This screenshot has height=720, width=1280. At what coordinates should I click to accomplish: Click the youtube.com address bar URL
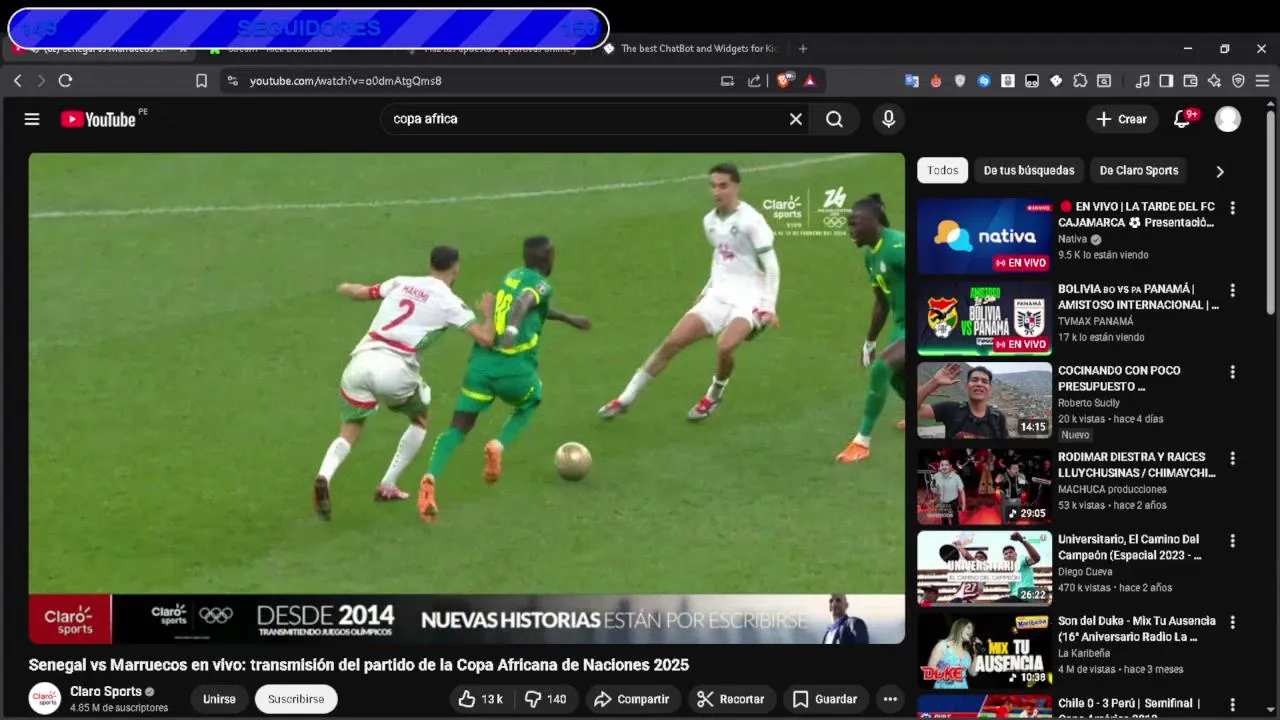pyautogui.click(x=345, y=81)
